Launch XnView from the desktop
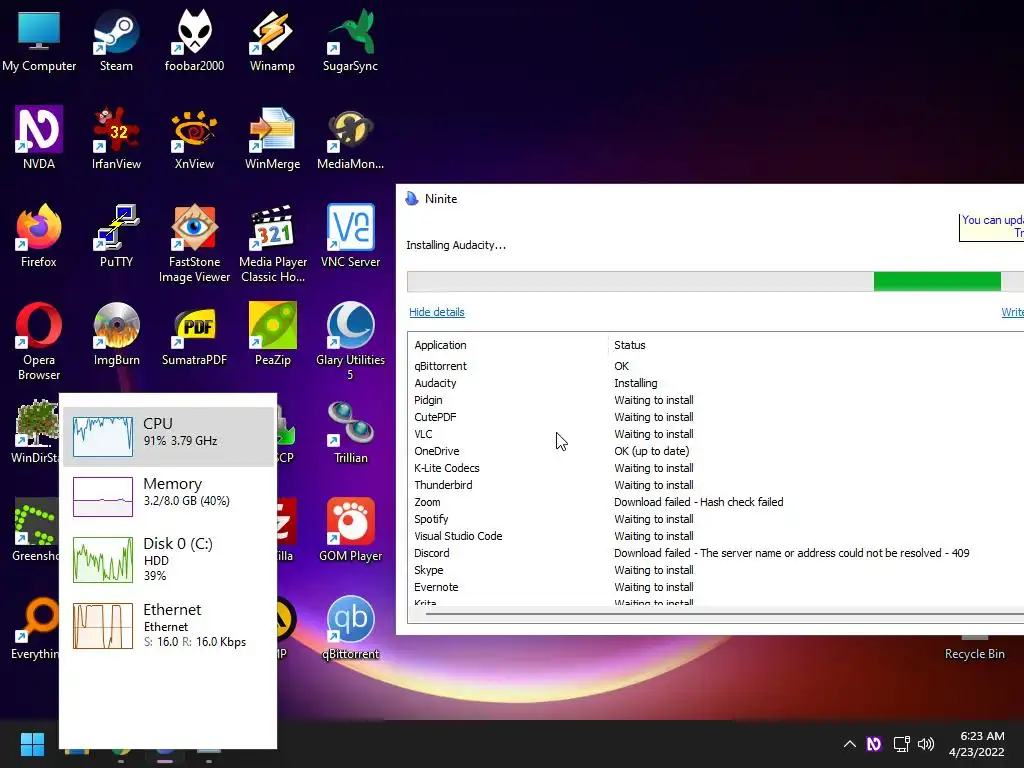 194,138
